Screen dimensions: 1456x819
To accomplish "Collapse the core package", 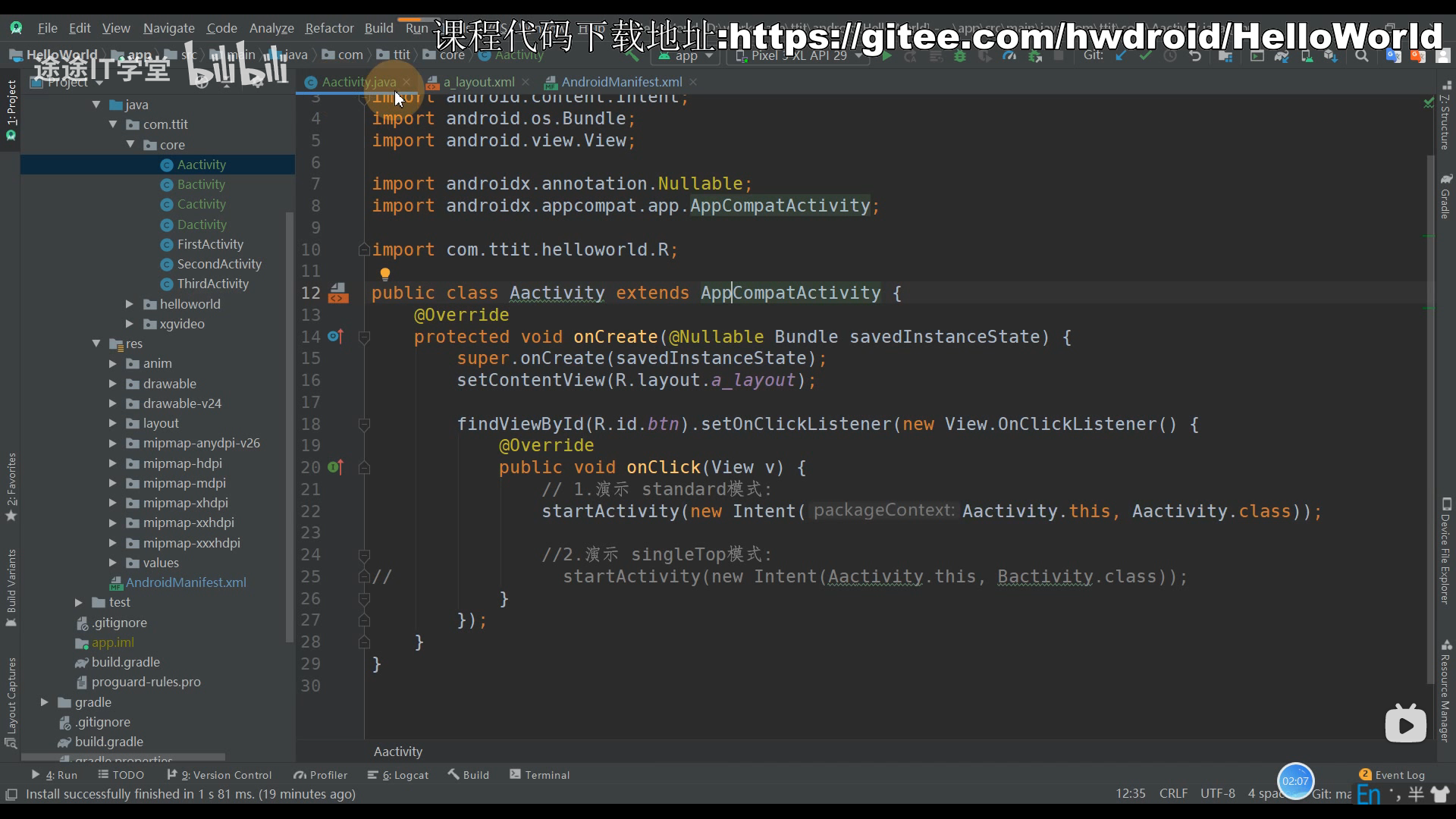I will [x=130, y=144].
